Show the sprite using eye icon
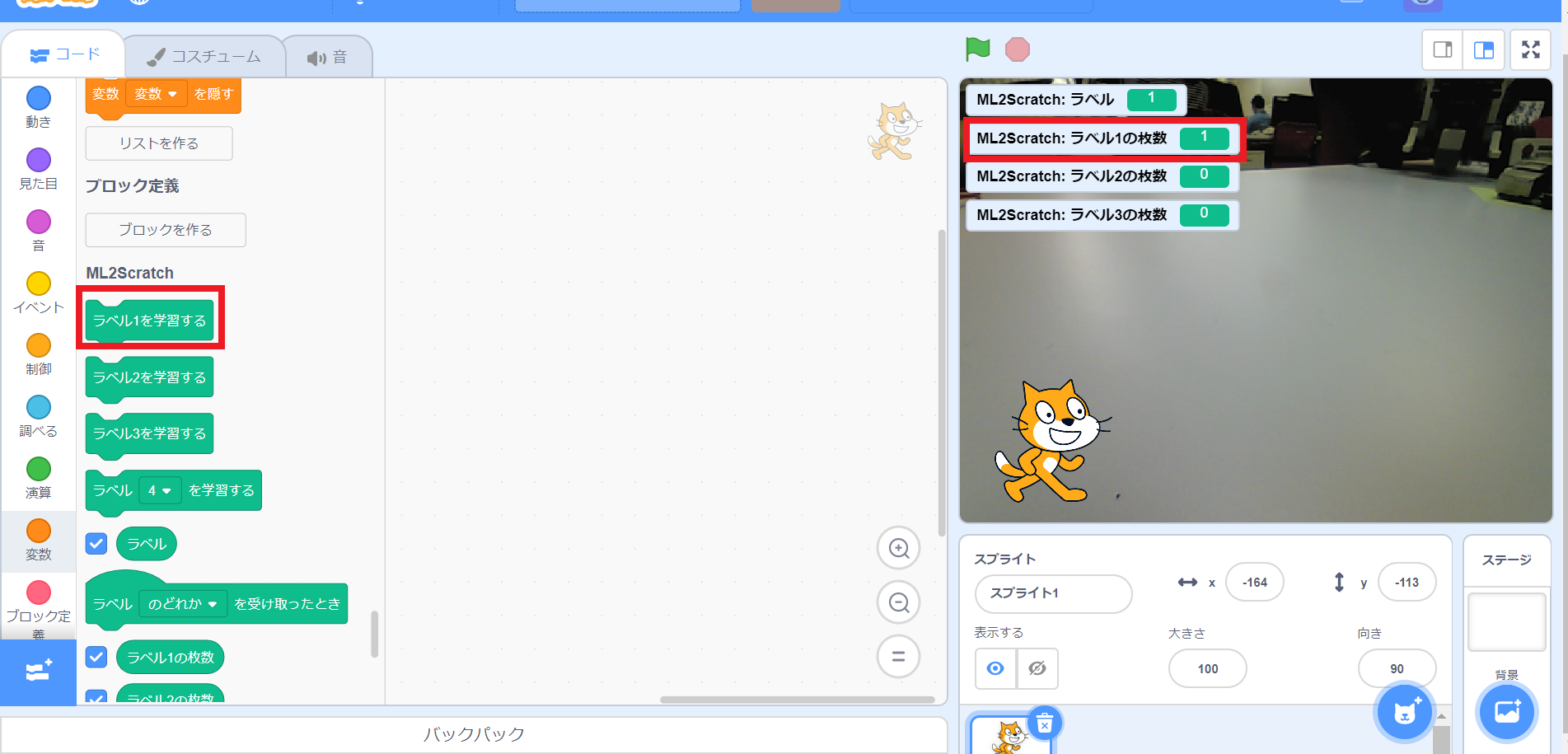This screenshot has width=1568, height=754. [995, 668]
